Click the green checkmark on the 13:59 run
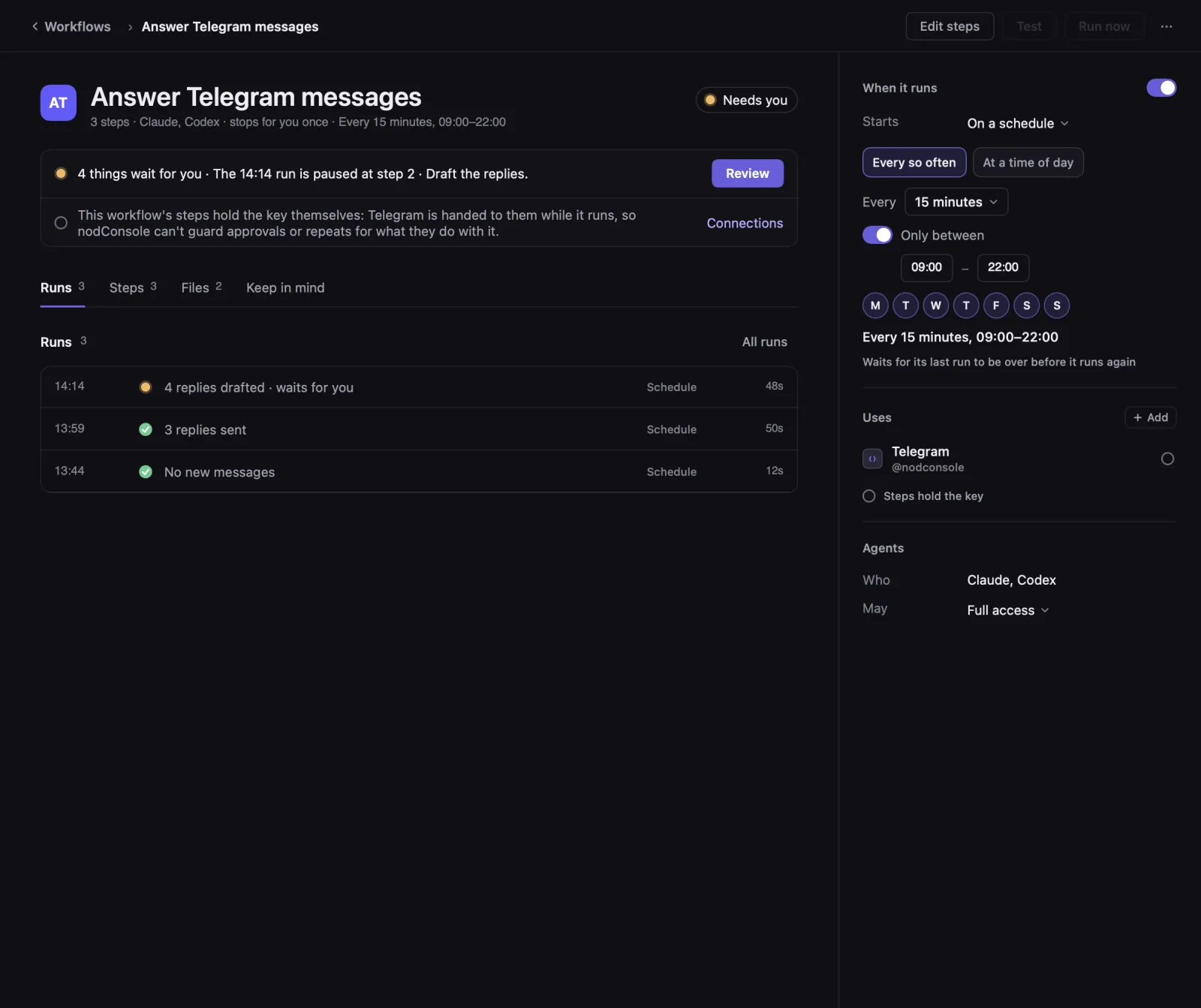The width and height of the screenshot is (1201, 1008). (146, 429)
